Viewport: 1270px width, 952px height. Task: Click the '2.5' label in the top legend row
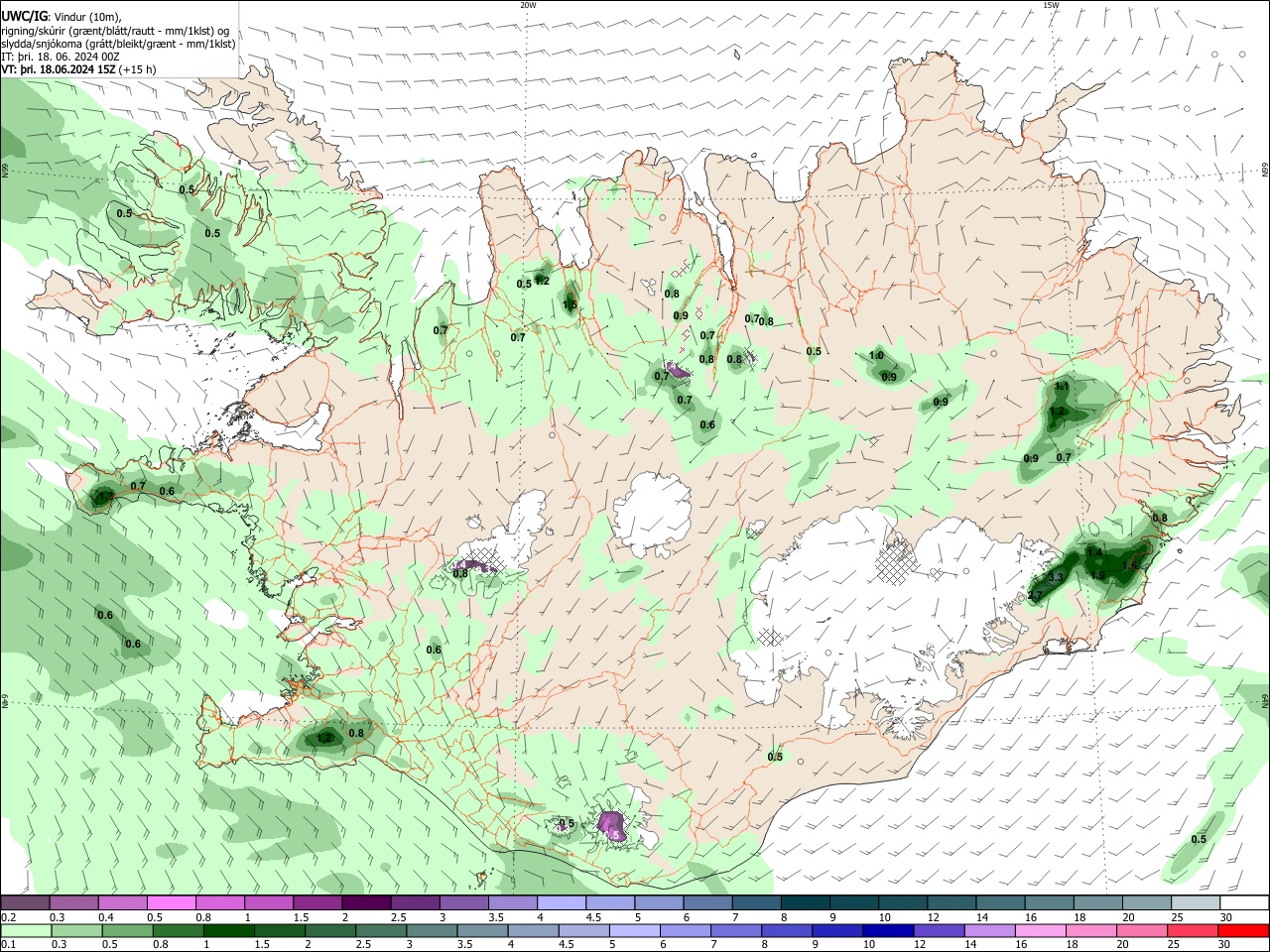398,917
